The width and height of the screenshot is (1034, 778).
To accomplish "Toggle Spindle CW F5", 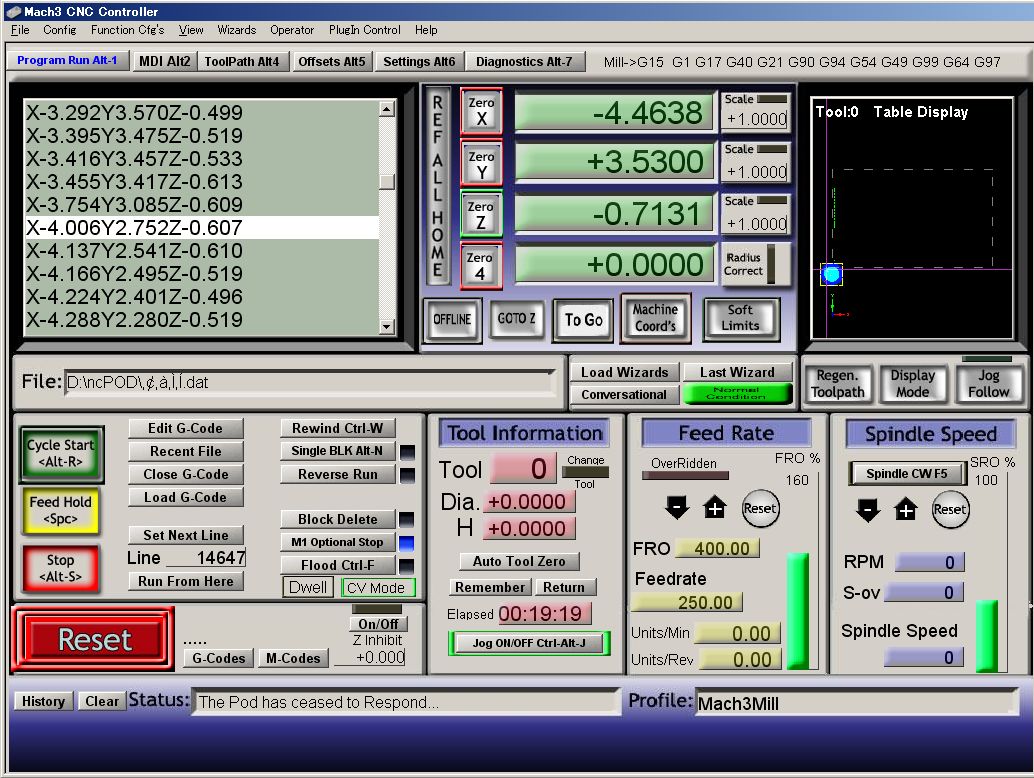I will 907,473.
